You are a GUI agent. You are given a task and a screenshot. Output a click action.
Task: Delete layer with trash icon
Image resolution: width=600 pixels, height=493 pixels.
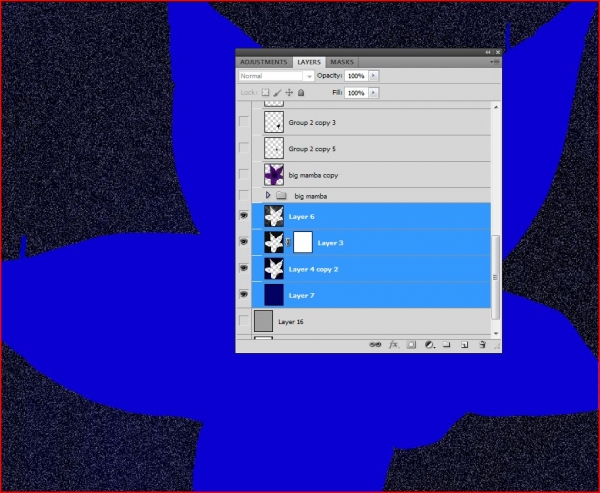point(483,344)
